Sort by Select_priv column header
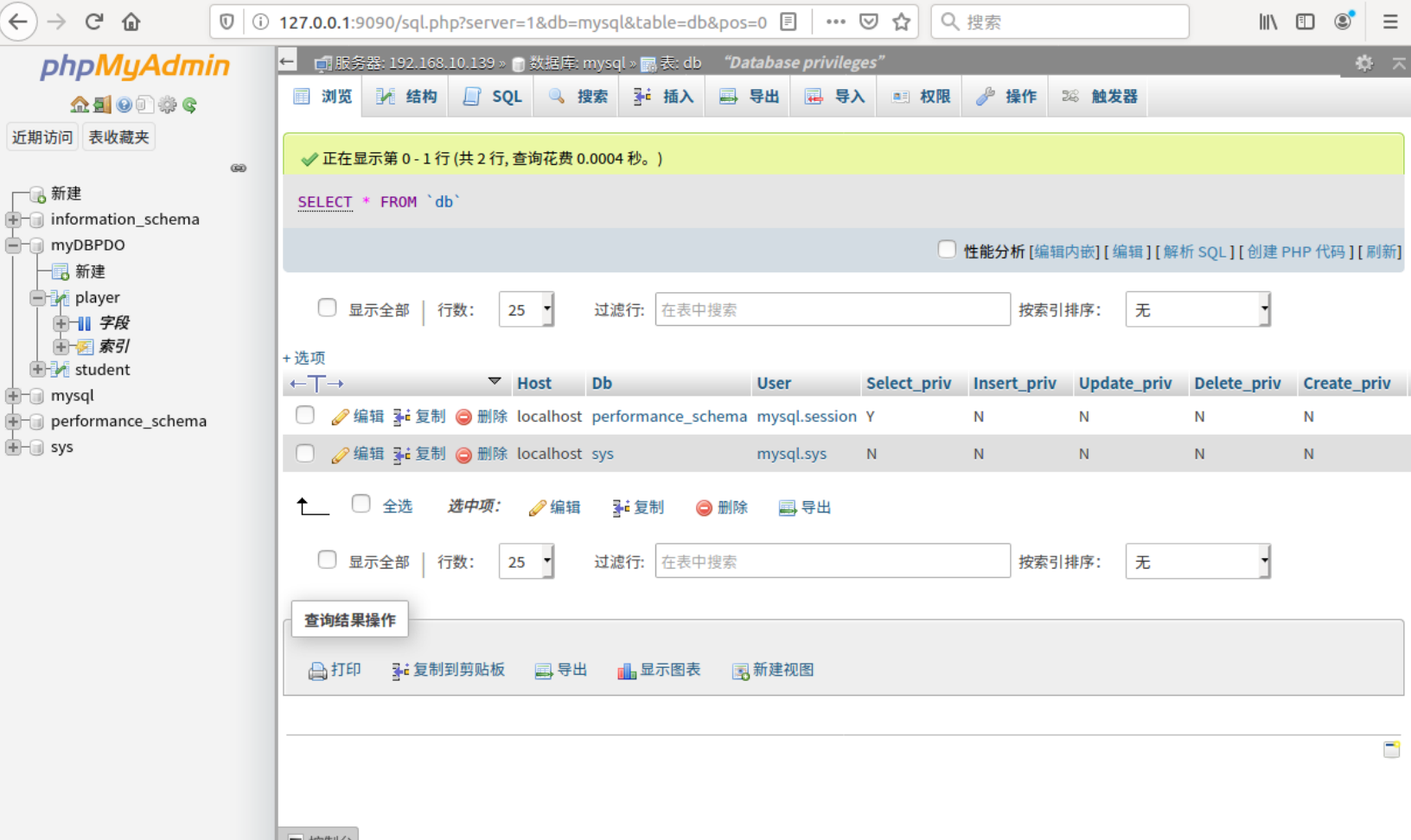 [x=909, y=383]
